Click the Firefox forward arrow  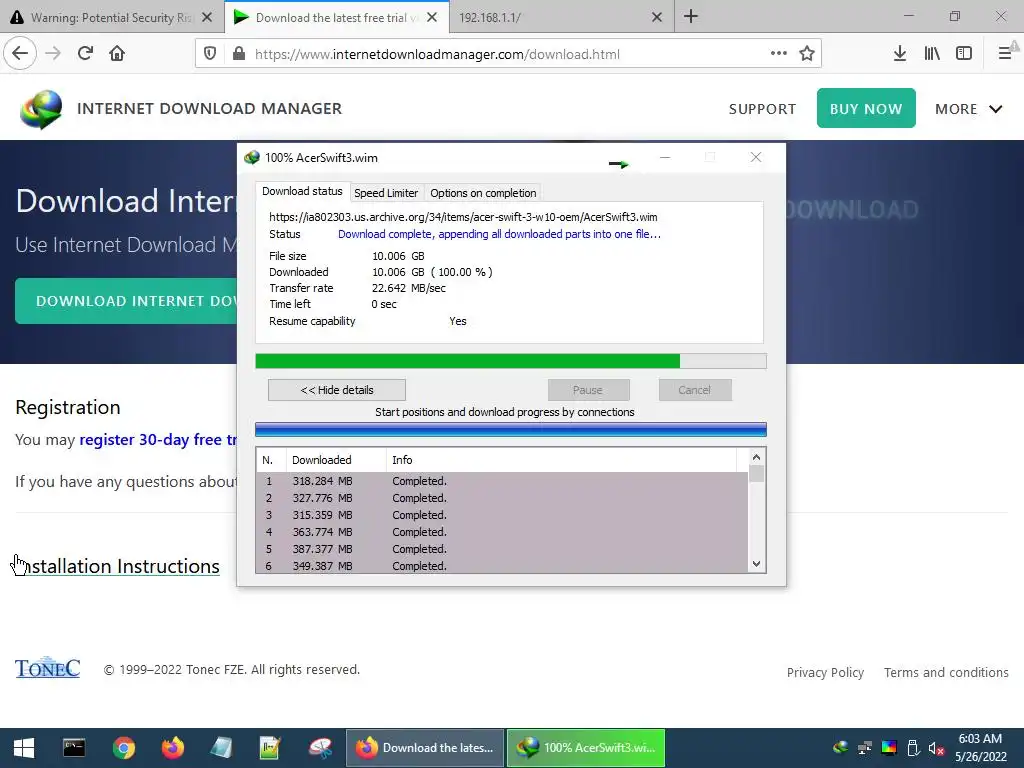click(53, 54)
